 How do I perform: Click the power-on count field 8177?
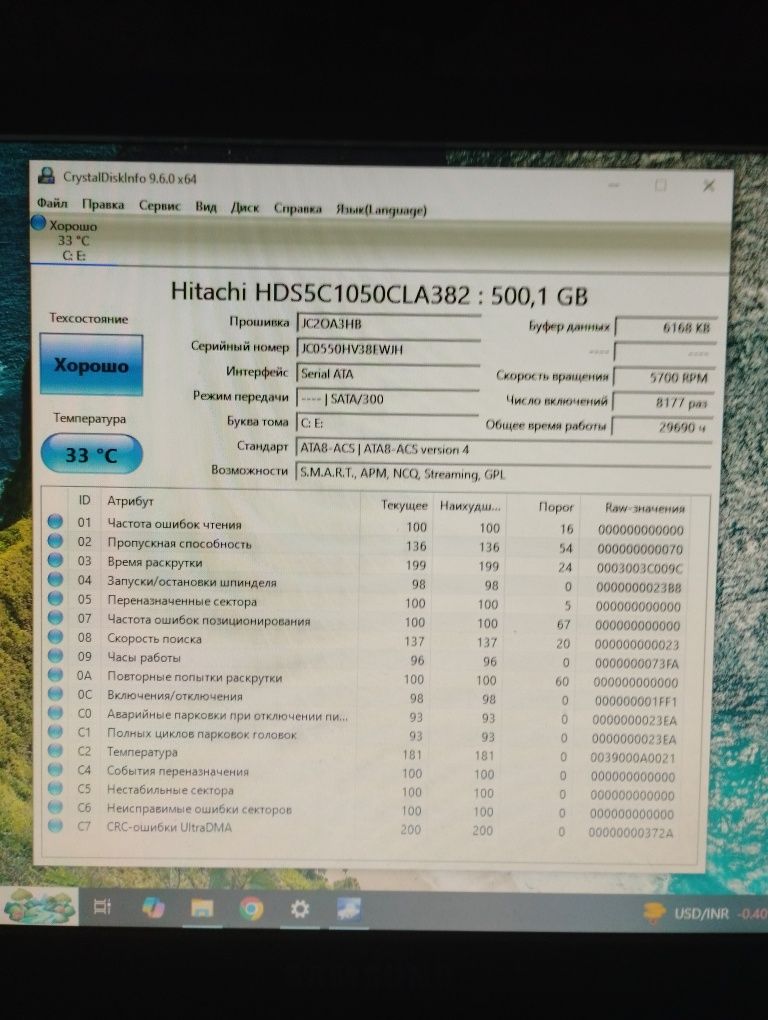(663, 403)
